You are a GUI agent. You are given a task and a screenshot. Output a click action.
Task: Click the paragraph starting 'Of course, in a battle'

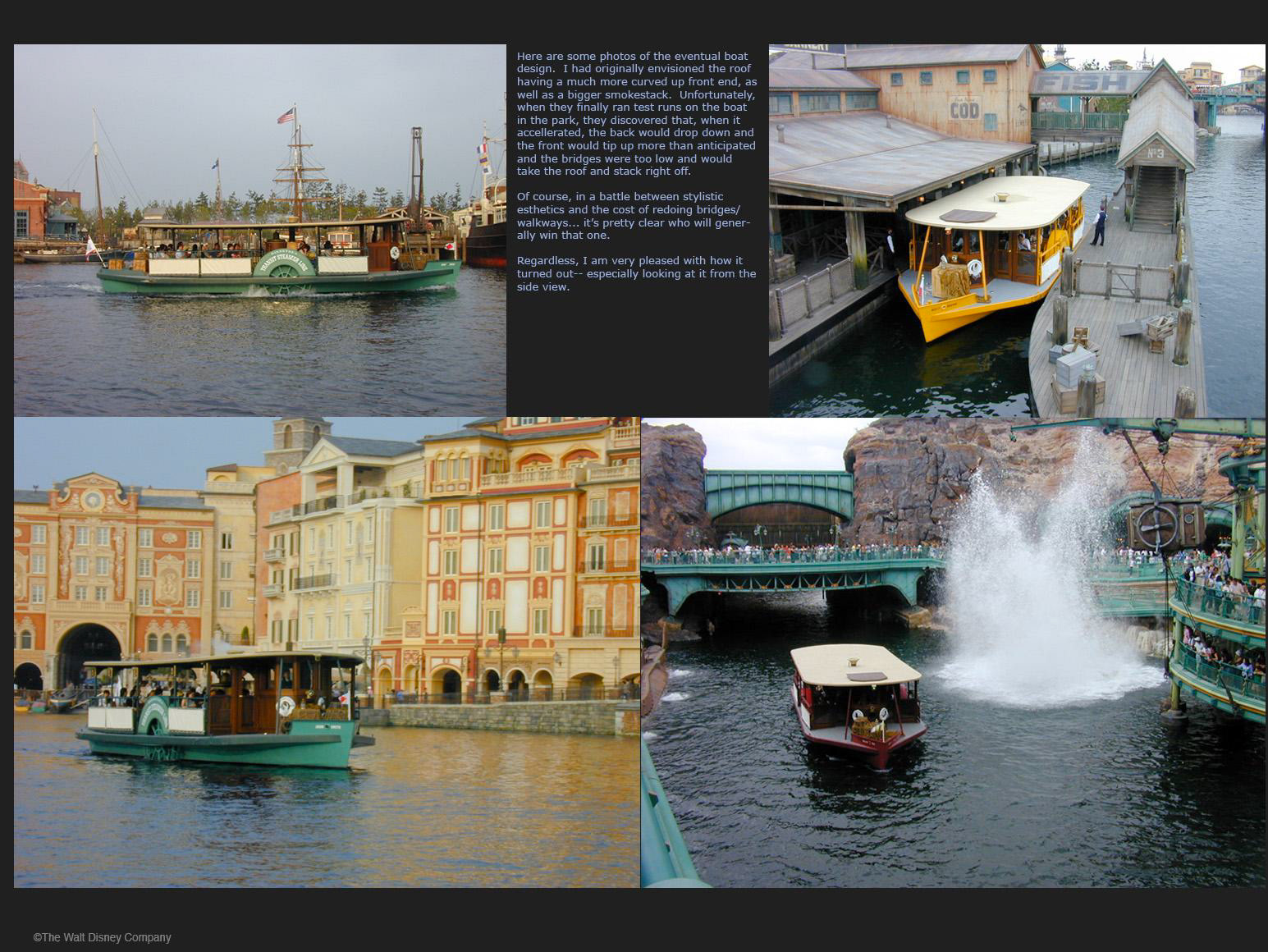(x=634, y=216)
